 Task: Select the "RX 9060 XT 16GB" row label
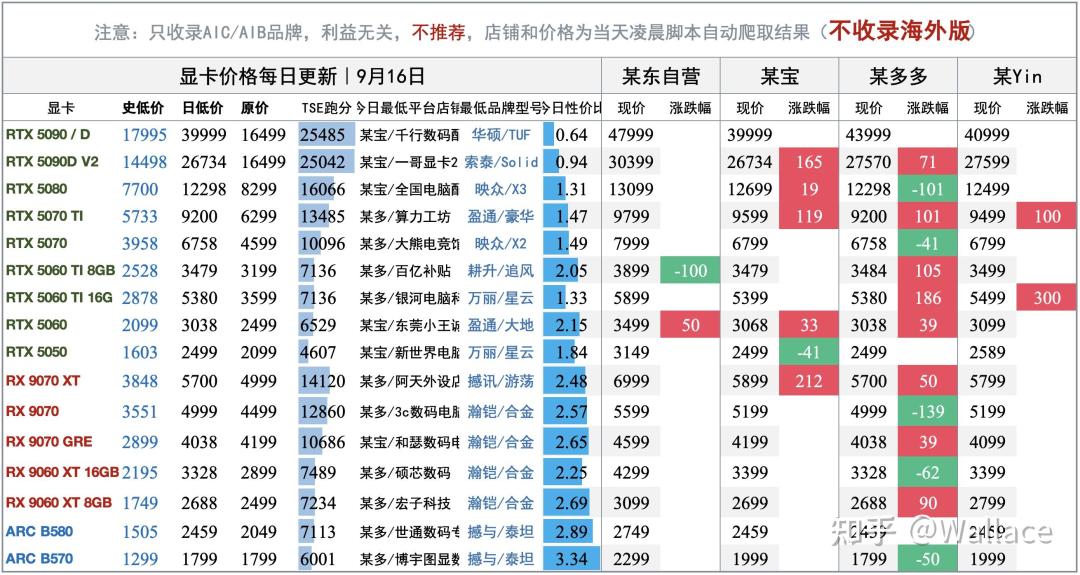click(x=63, y=472)
